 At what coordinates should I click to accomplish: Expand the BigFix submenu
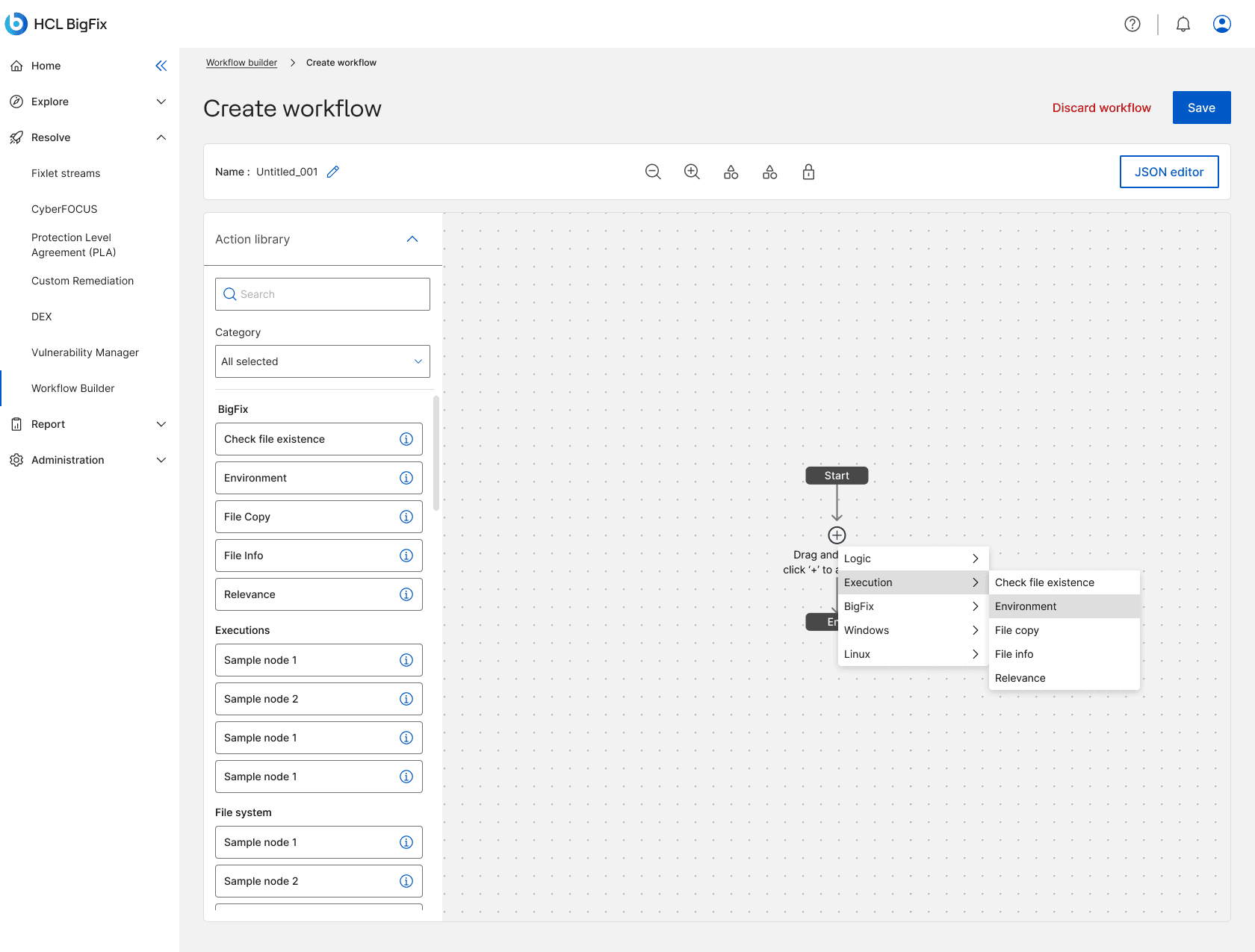913,606
